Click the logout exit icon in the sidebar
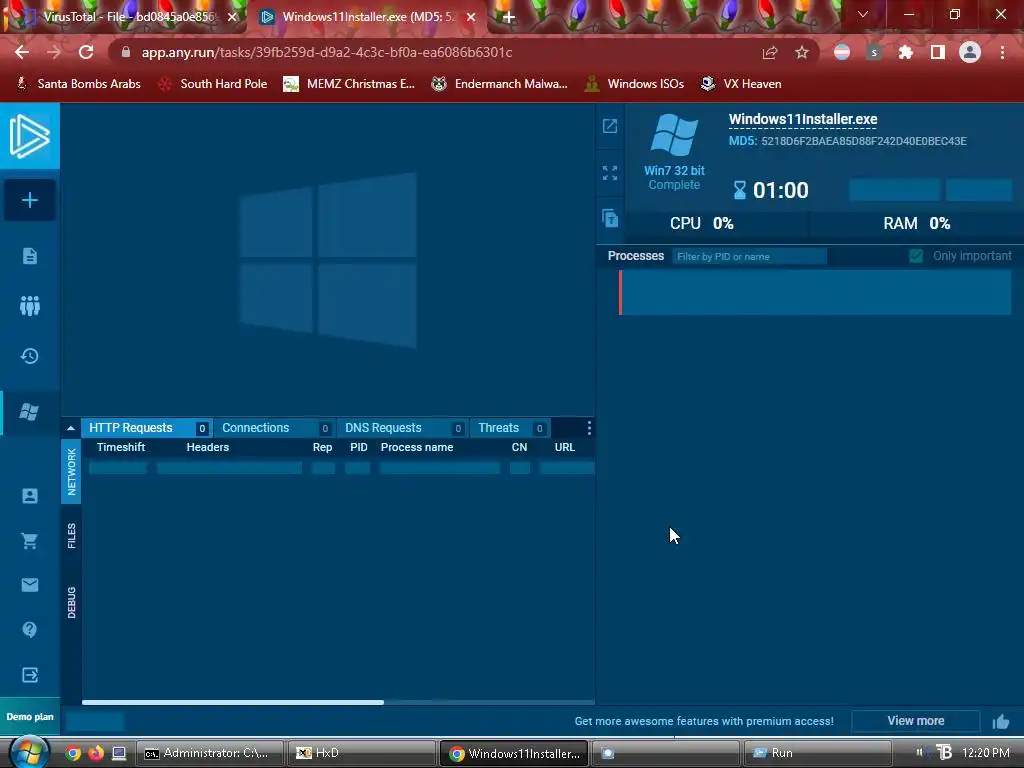 pyautogui.click(x=29, y=675)
